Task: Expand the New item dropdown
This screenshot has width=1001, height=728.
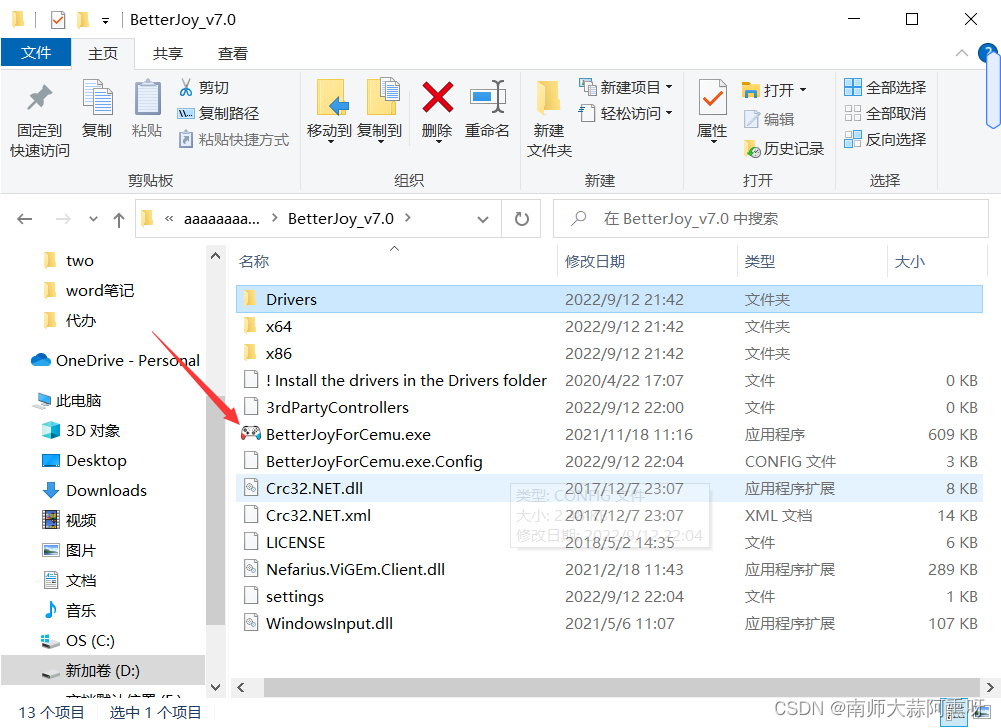Action: (669, 87)
